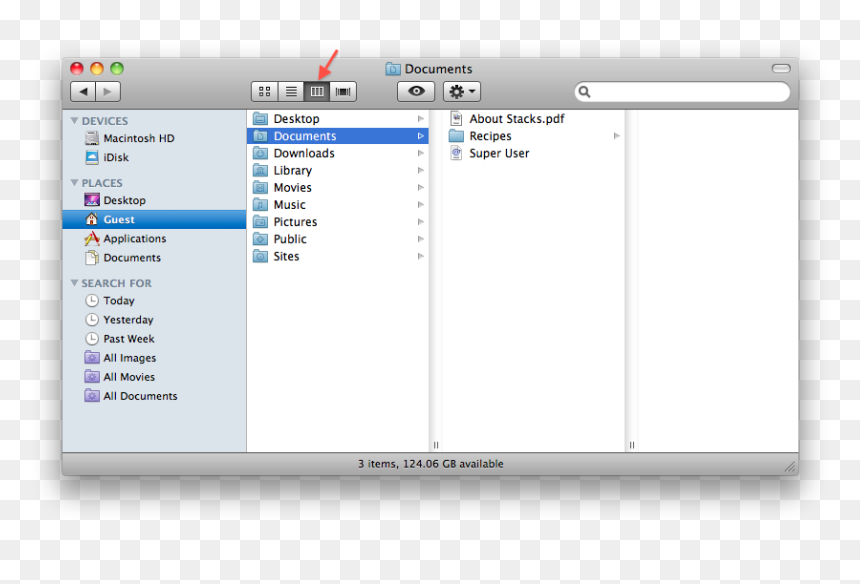The image size is (860, 584).
Task: Select the Music folder
Action: [x=338, y=205]
